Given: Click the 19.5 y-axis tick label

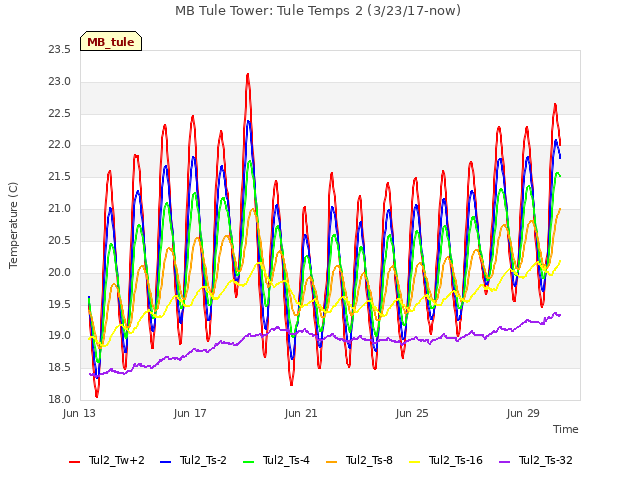Looking at the screenshot, I should 60,304.
